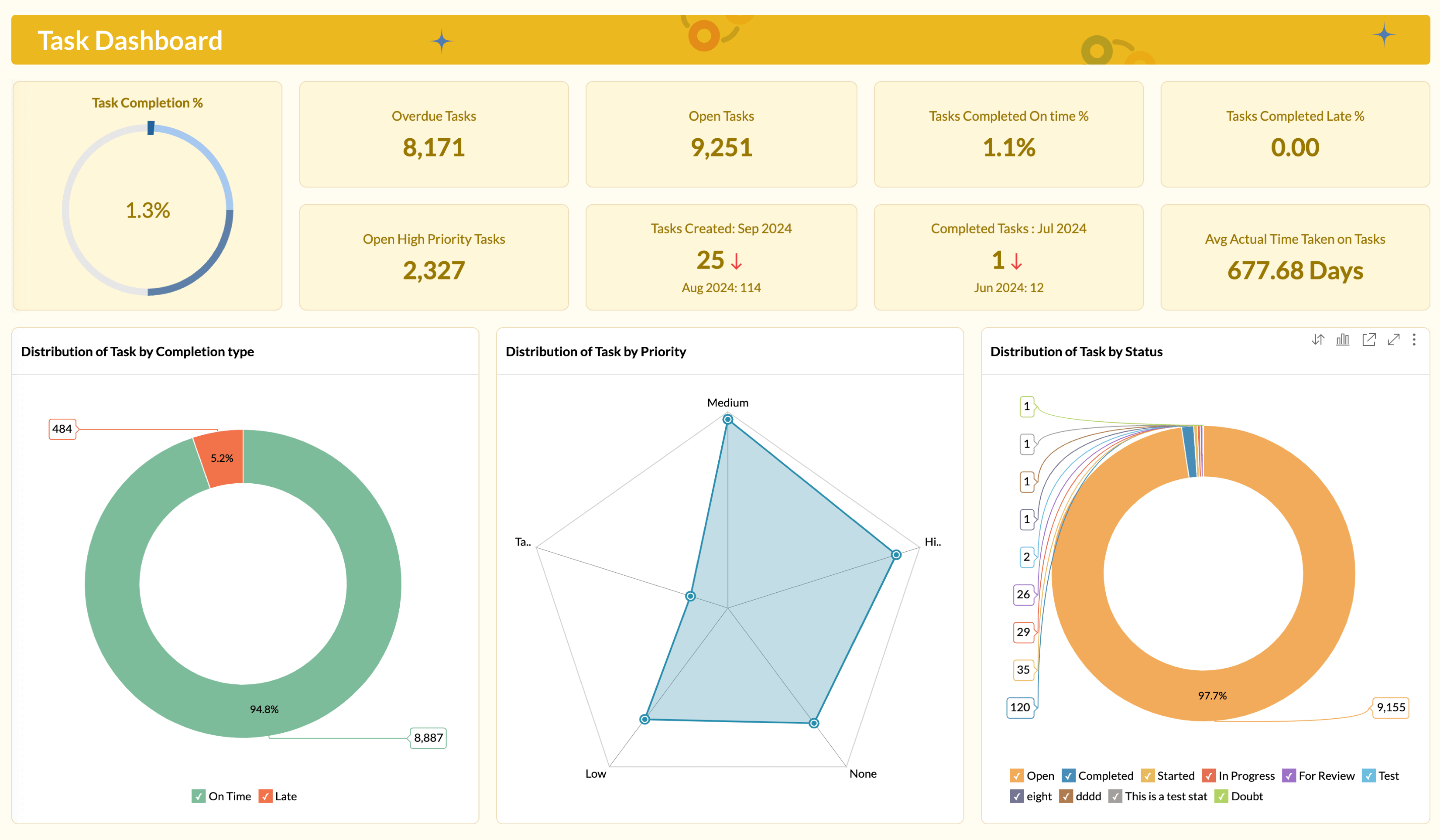Viewport: 1440px width, 840px height.
Task: Toggle the Completed status legend checkbox
Action: [1068, 775]
